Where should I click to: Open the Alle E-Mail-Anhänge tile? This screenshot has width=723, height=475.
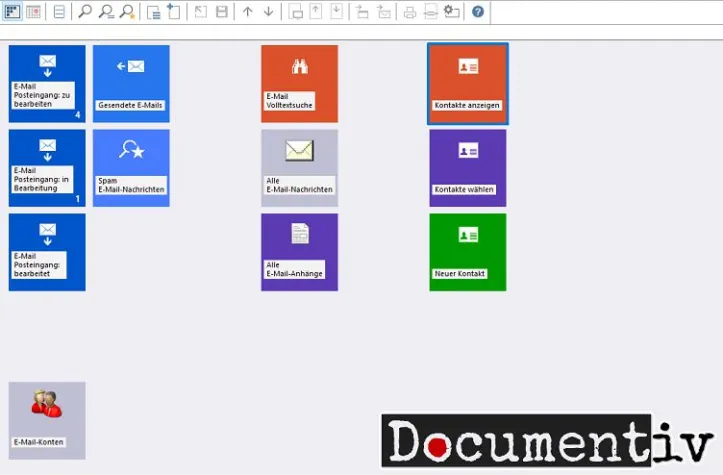[299, 251]
